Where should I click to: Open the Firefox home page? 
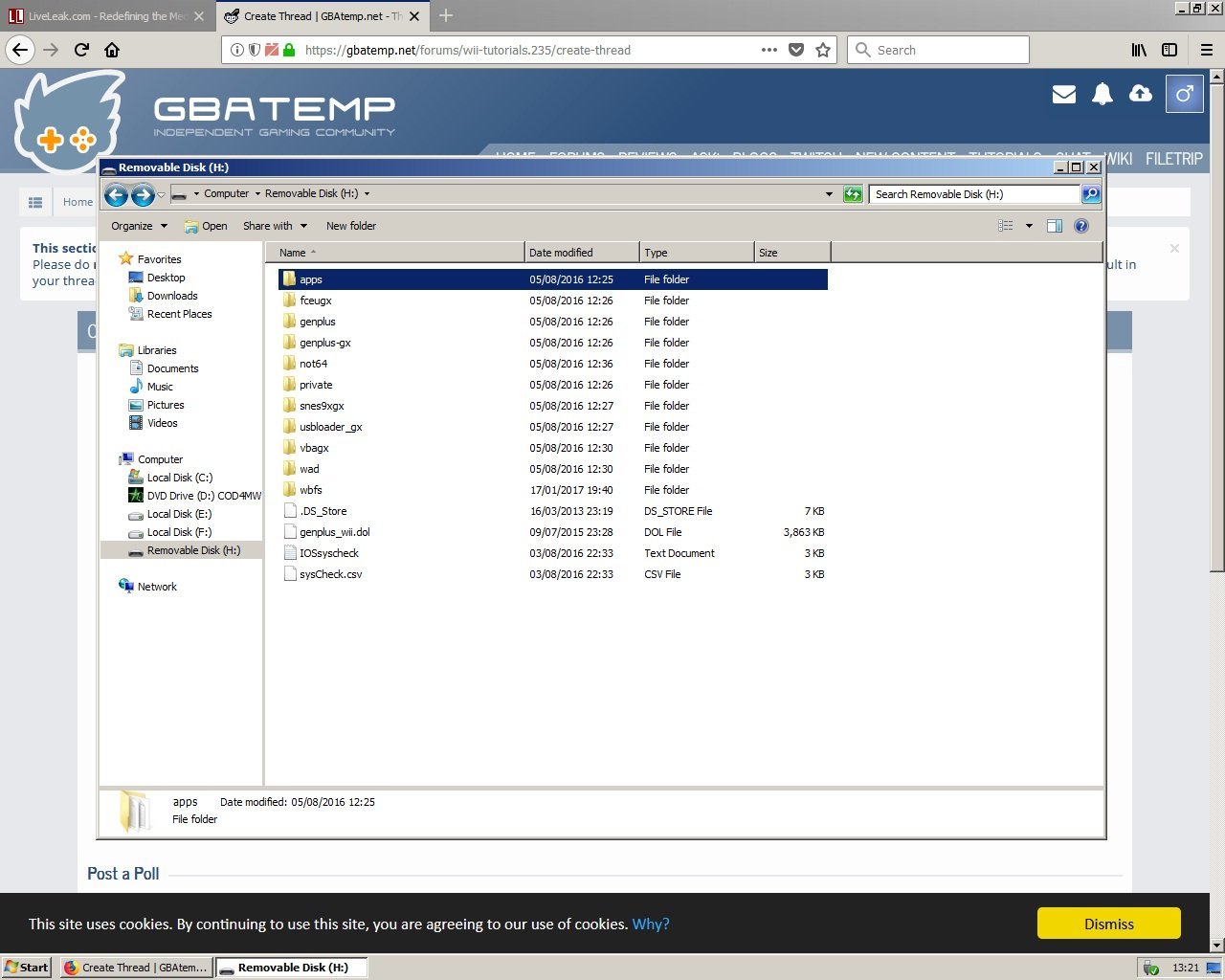(x=112, y=50)
